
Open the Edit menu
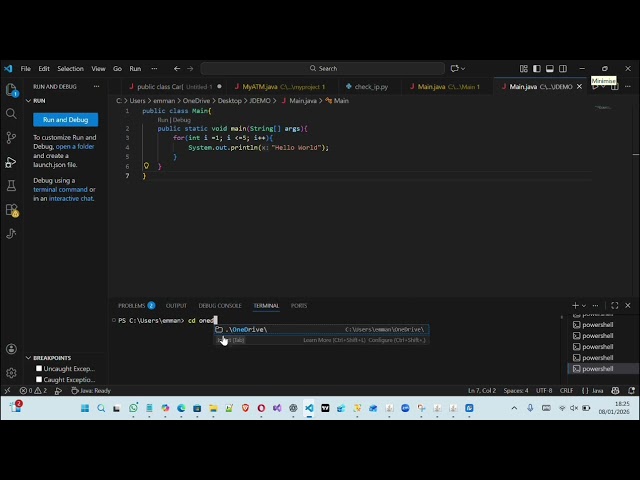tap(44, 69)
